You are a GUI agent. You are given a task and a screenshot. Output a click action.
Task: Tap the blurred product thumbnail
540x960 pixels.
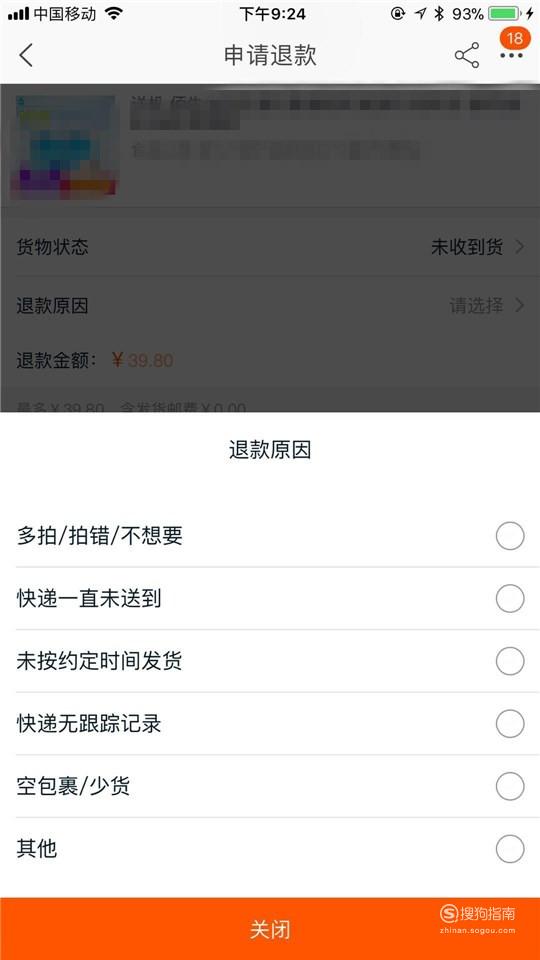pos(64,147)
